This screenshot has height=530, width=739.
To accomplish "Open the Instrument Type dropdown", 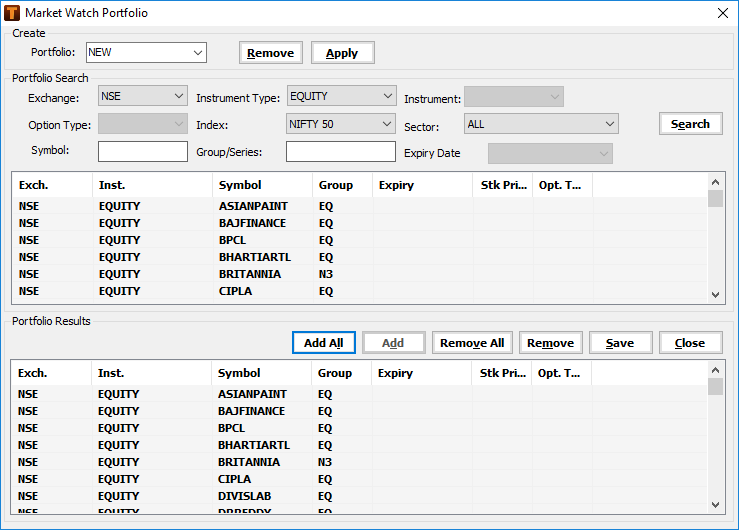I will 341,96.
